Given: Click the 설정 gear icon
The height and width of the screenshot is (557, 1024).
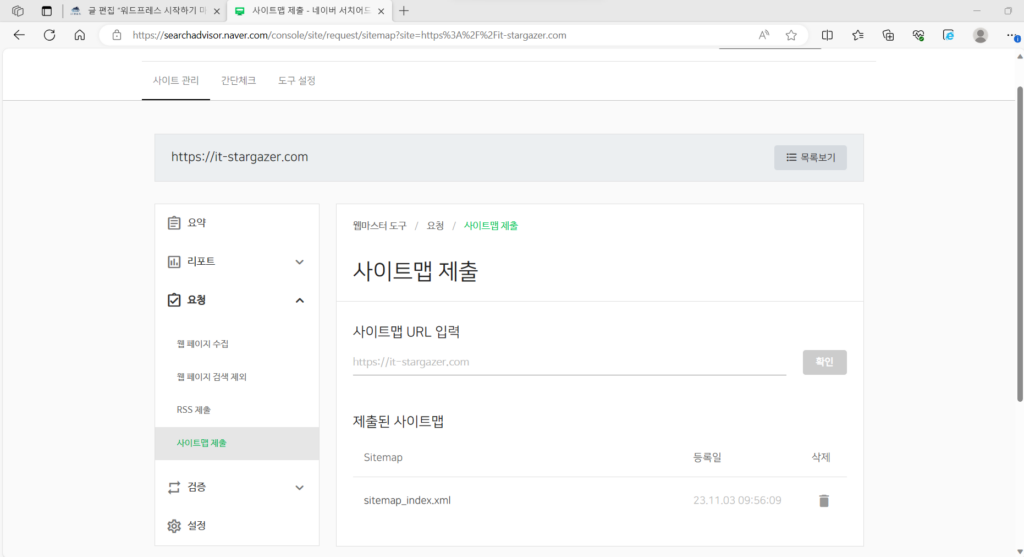Looking at the screenshot, I should pos(174,526).
